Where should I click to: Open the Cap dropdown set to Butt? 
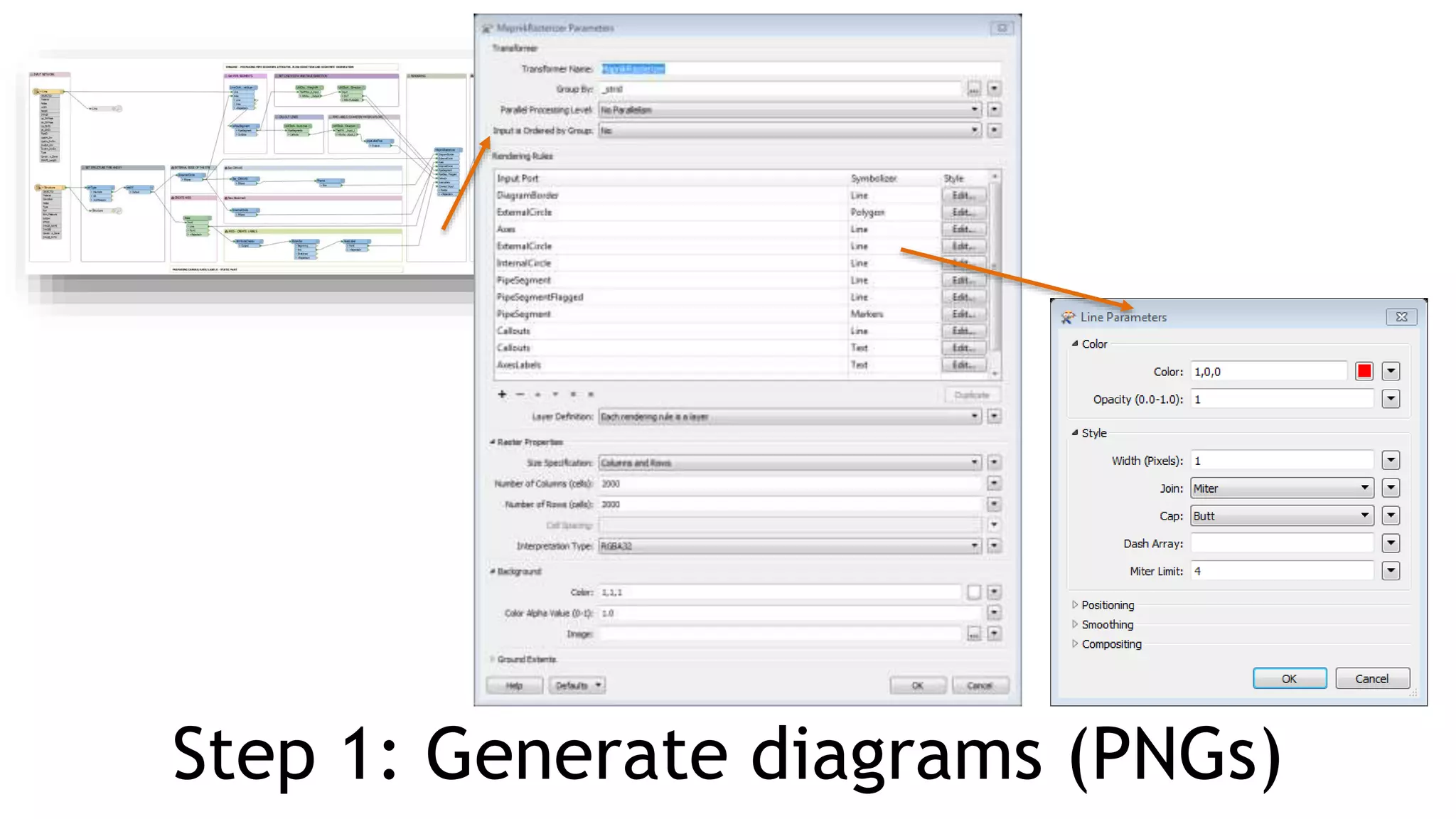pos(1282,515)
